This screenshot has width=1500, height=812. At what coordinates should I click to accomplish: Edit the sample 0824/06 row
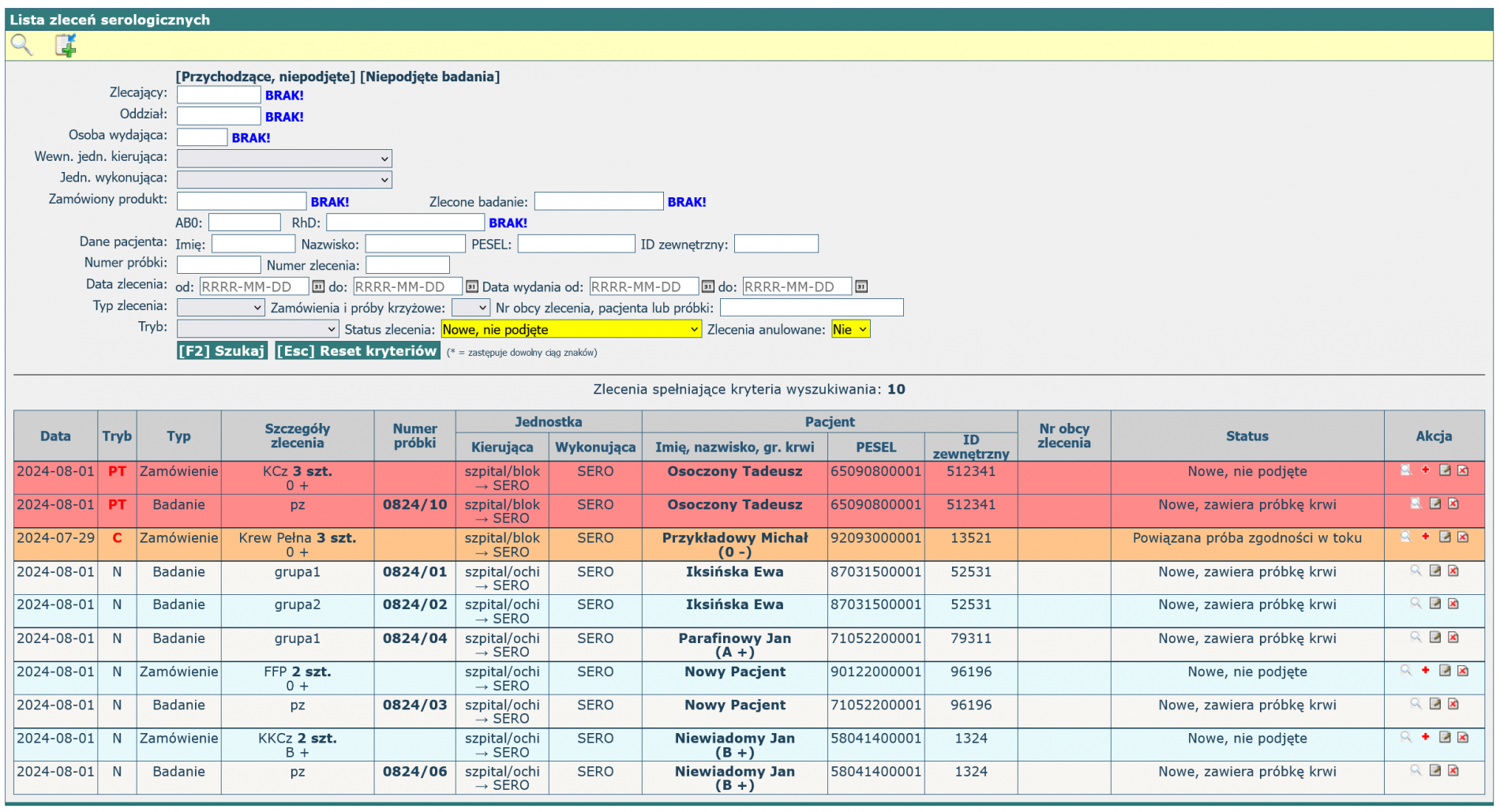1435,771
